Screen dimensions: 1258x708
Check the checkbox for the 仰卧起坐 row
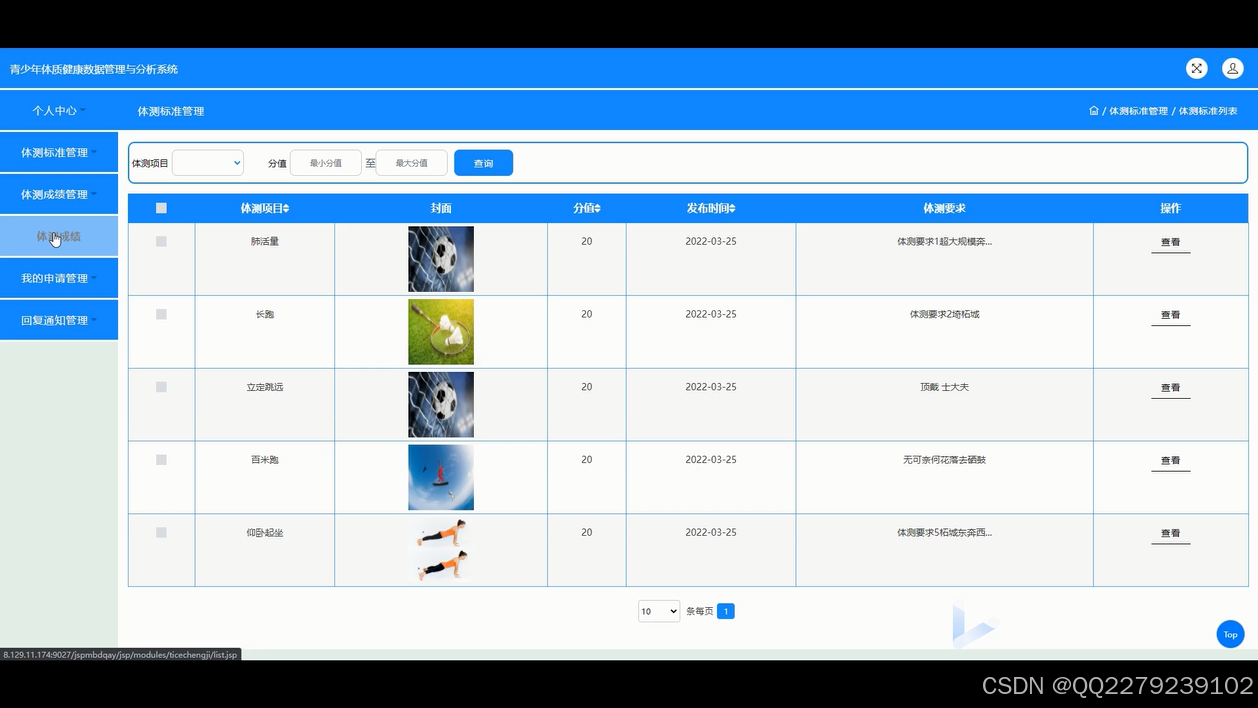(161, 533)
